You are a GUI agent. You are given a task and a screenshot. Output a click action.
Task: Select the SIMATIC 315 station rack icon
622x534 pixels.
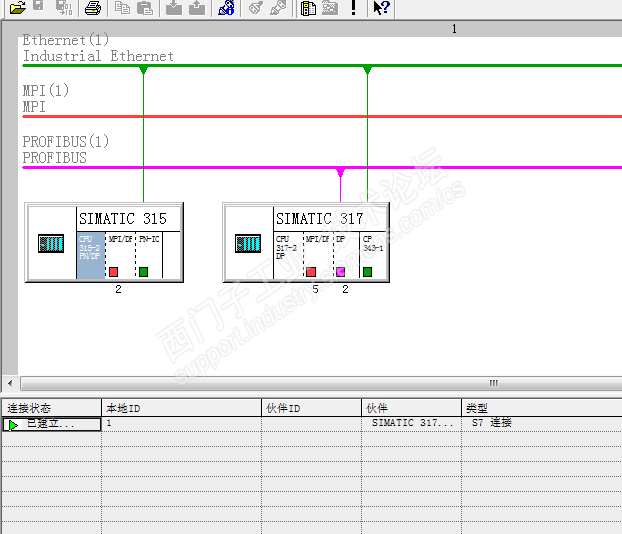point(51,243)
